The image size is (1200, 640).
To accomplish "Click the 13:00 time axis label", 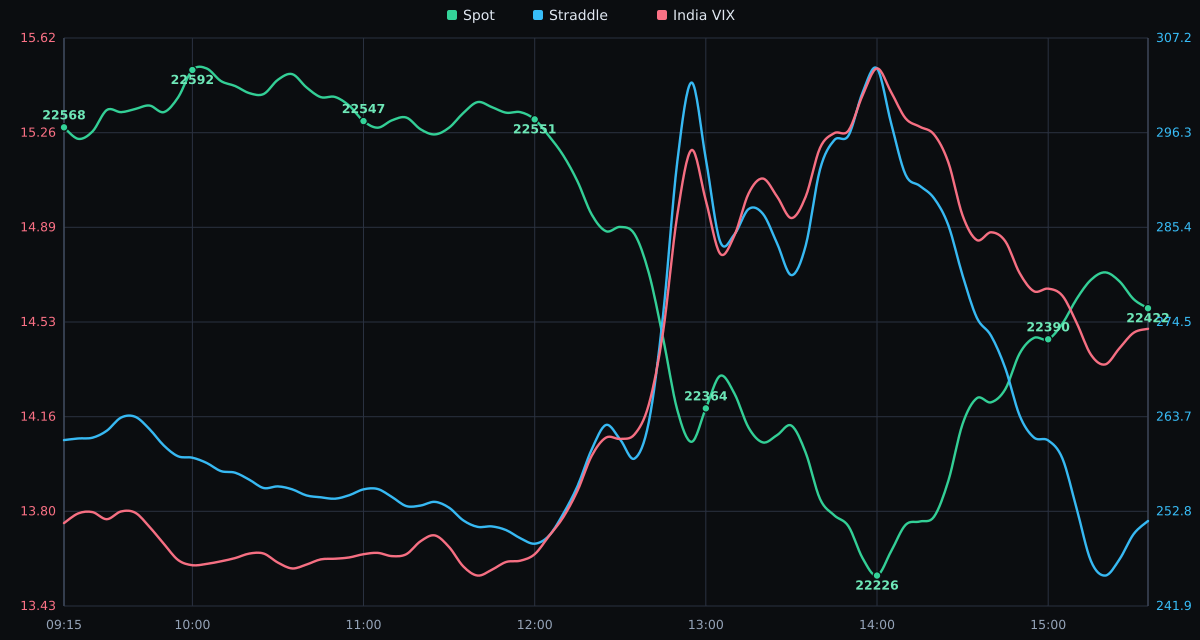I will [x=705, y=625].
